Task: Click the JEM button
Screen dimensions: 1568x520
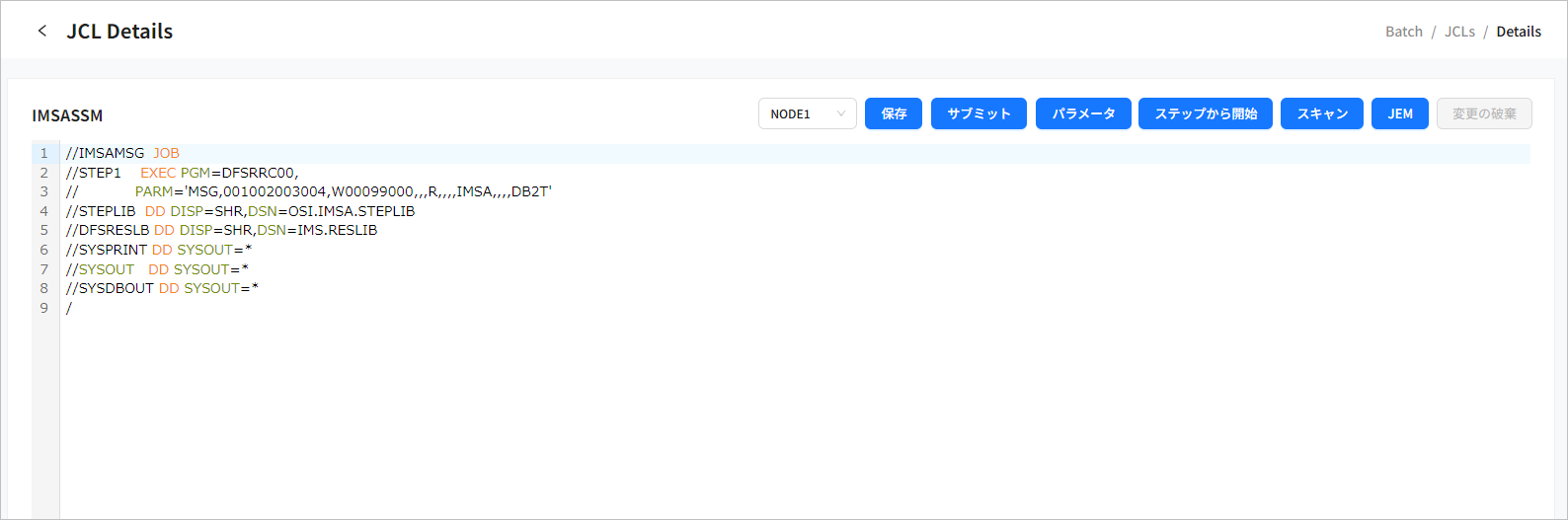Action: click(1399, 114)
